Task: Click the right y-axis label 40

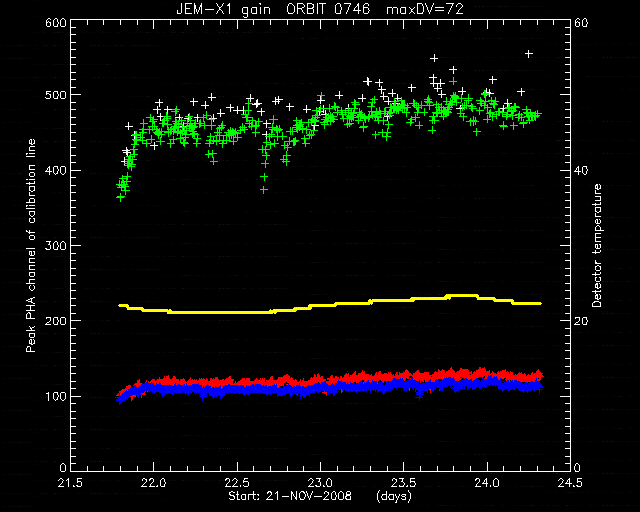Action: pos(581,170)
